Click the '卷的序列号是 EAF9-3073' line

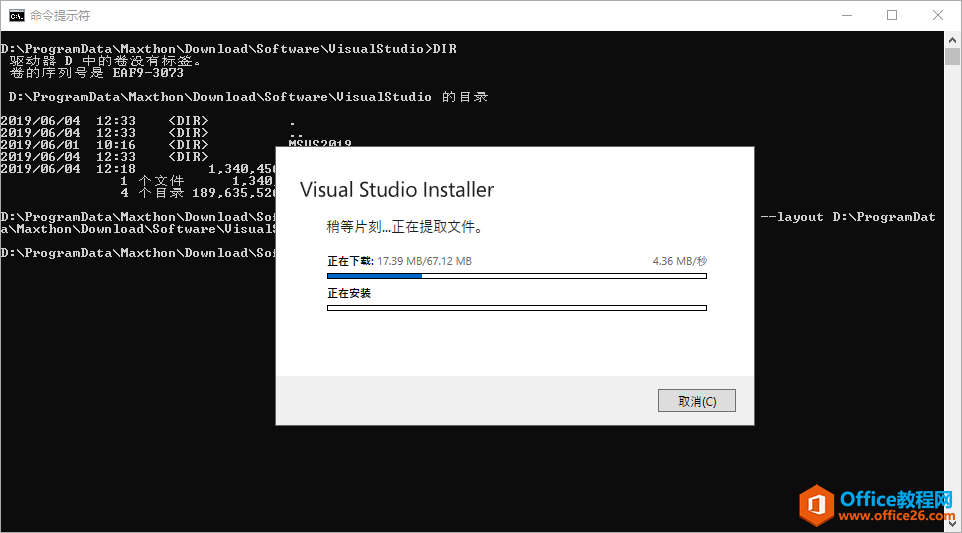click(x=96, y=72)
